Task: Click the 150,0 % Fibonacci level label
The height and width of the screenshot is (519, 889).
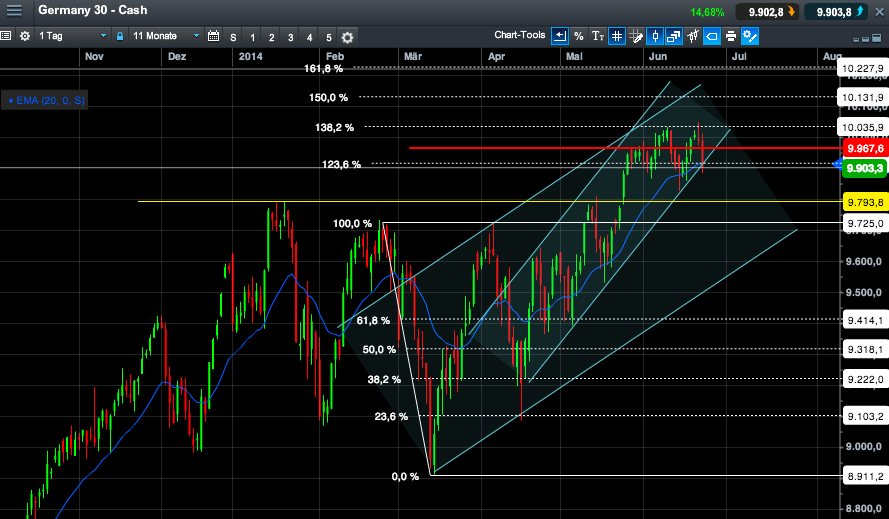Action: pos(328,98)
